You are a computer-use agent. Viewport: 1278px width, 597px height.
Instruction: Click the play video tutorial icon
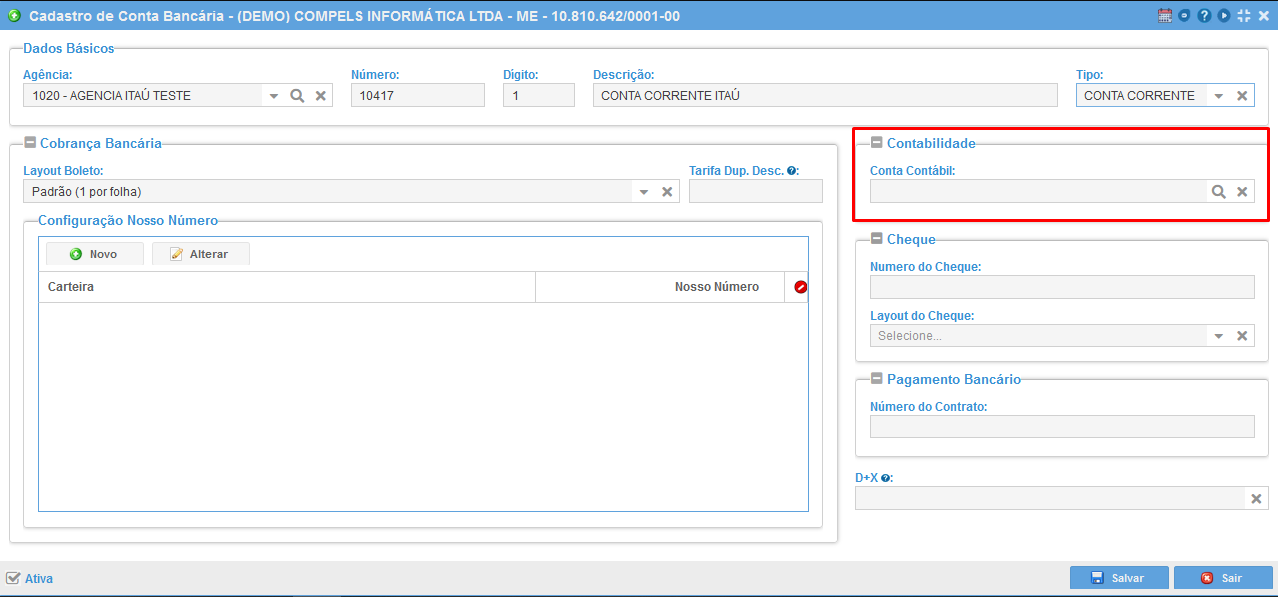point(1224,16)
